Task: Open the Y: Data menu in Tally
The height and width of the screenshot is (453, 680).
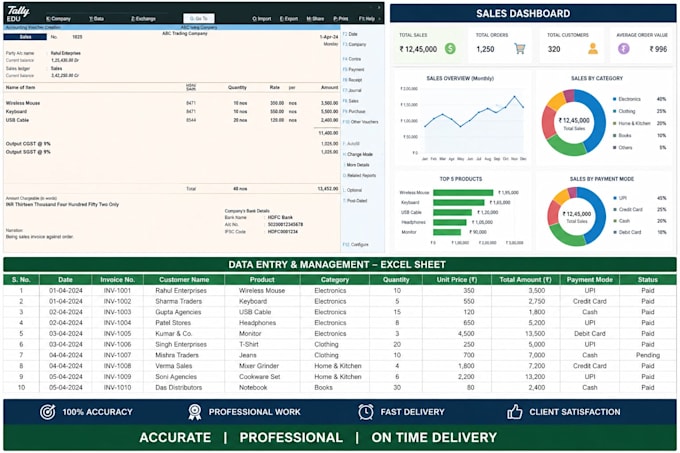Action: tap(96, 19)
